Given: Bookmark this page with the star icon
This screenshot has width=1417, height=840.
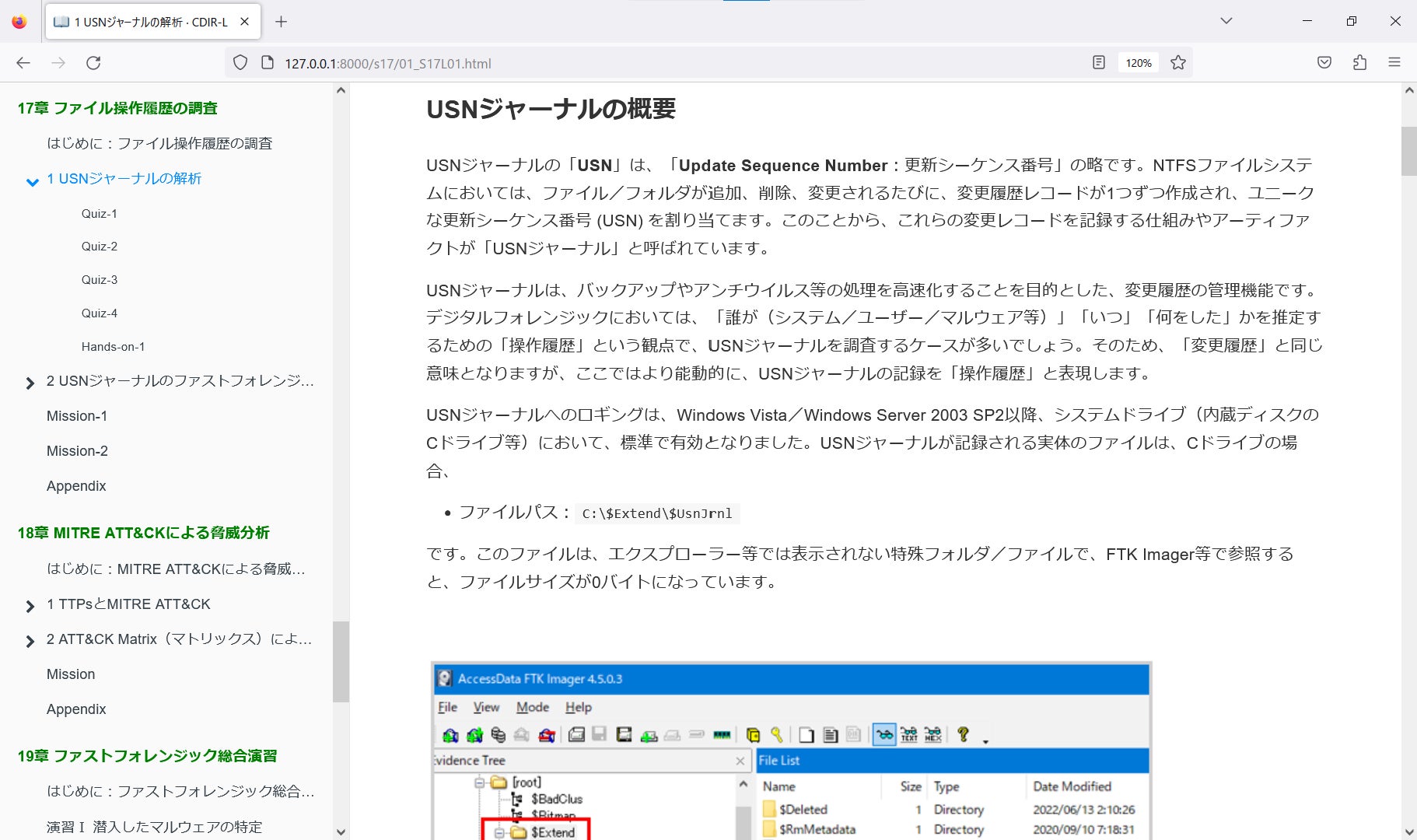Looking at the screenshot, I should (1178, 63).
